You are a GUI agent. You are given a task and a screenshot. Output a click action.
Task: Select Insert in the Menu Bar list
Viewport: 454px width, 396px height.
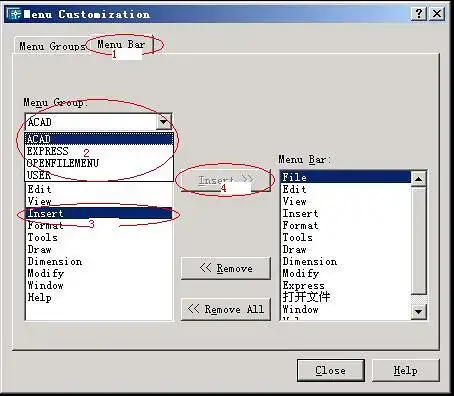coord(346,213)
